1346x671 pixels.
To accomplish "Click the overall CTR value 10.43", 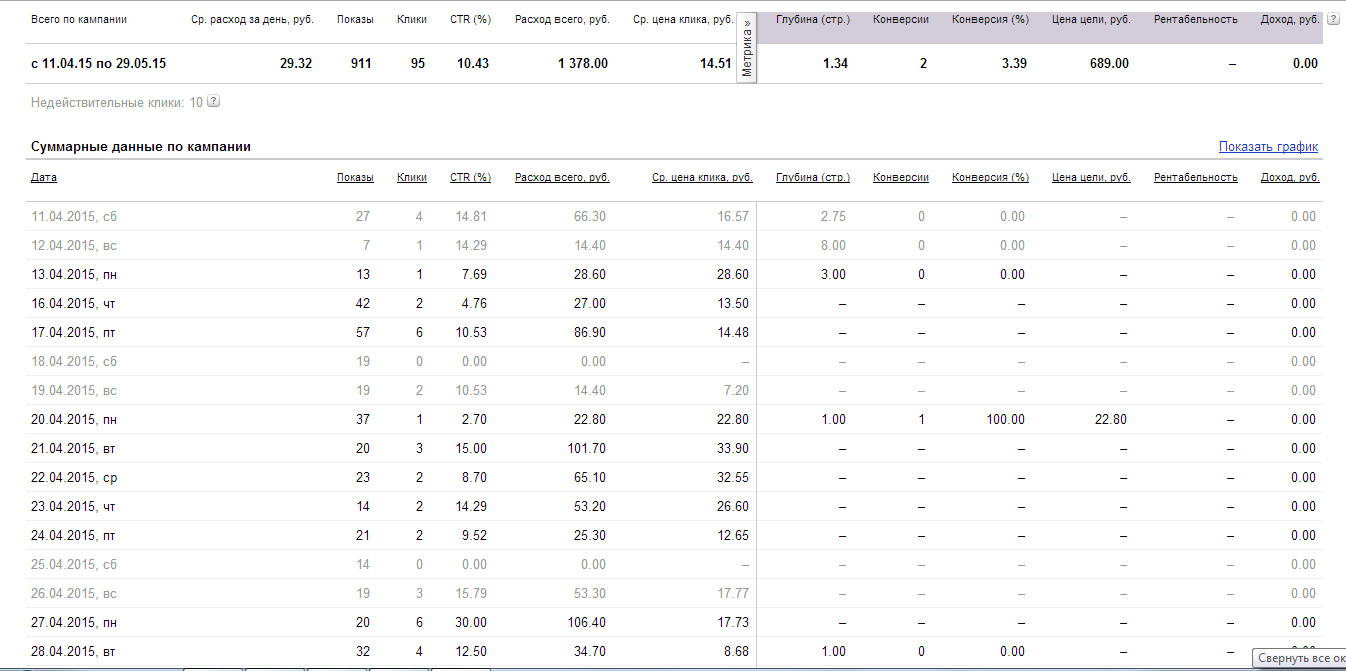I will (473, 64).
